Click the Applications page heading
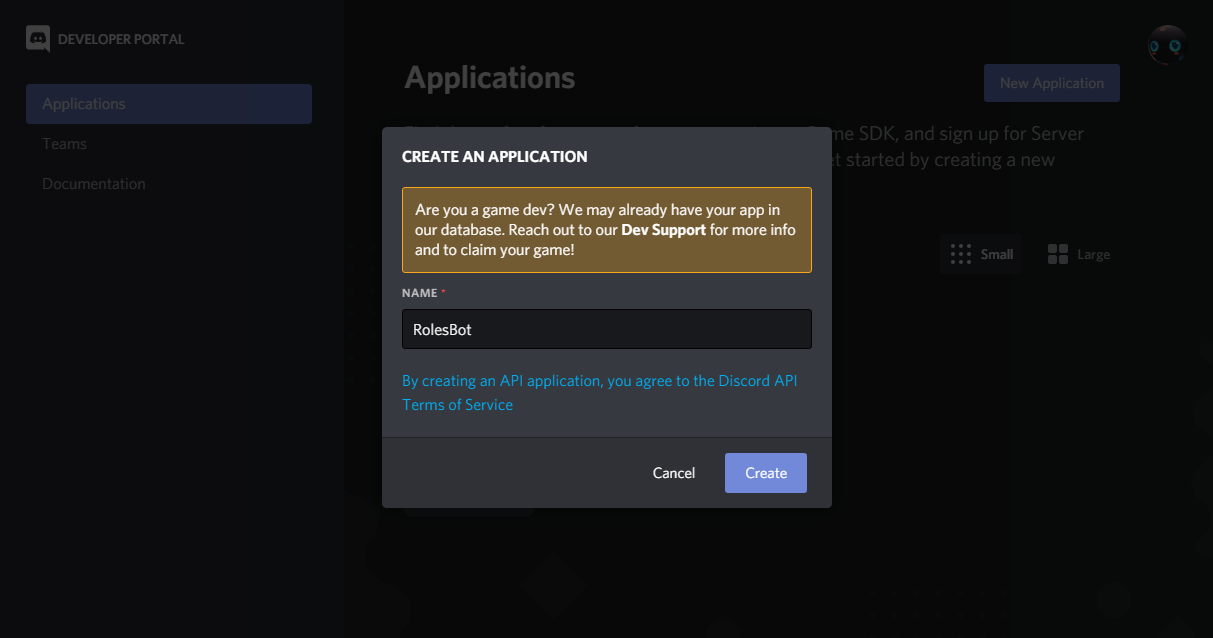Screen dimensions: 1213x638 (x=490, y=77)
